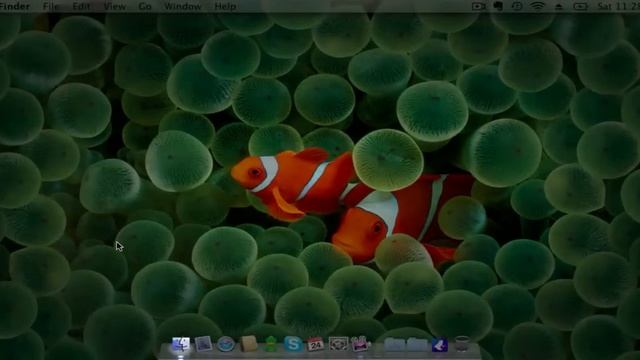This screenshot has height=360, width=640.
Task: Open the Help menu
Action: (225, 6)
